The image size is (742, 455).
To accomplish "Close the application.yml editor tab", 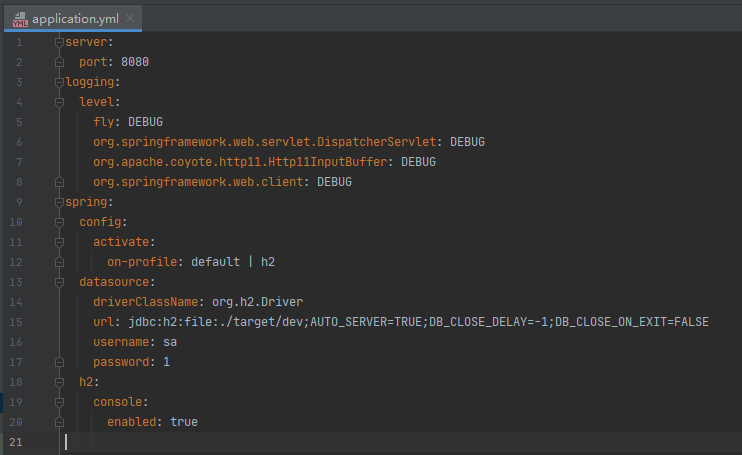I will (131, 19).
